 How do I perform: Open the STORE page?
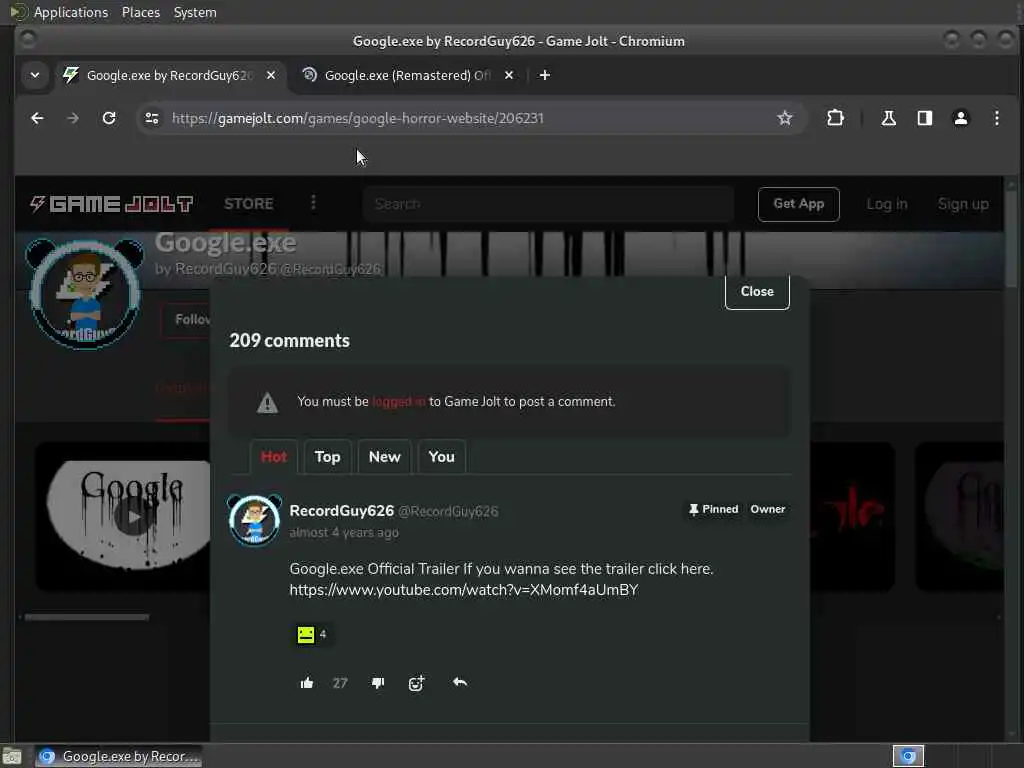coord(249,204)
